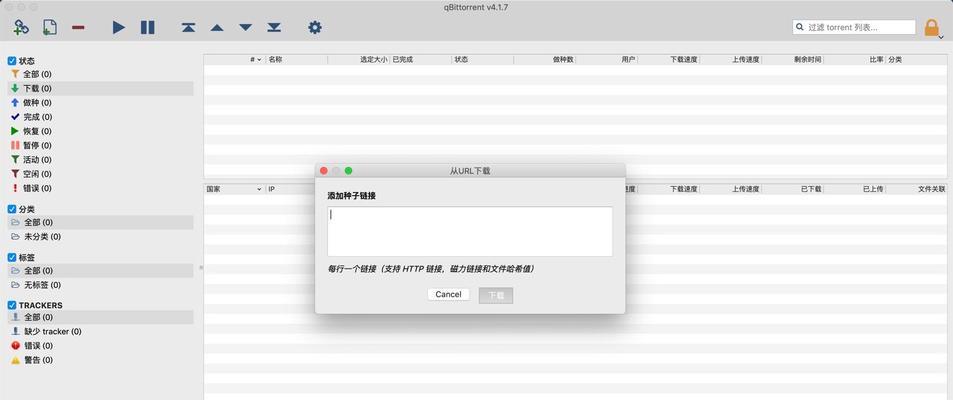This screenshot has width=953, height=400.
Task: Select the 暂停 (0) status filter
Action: 100,145
